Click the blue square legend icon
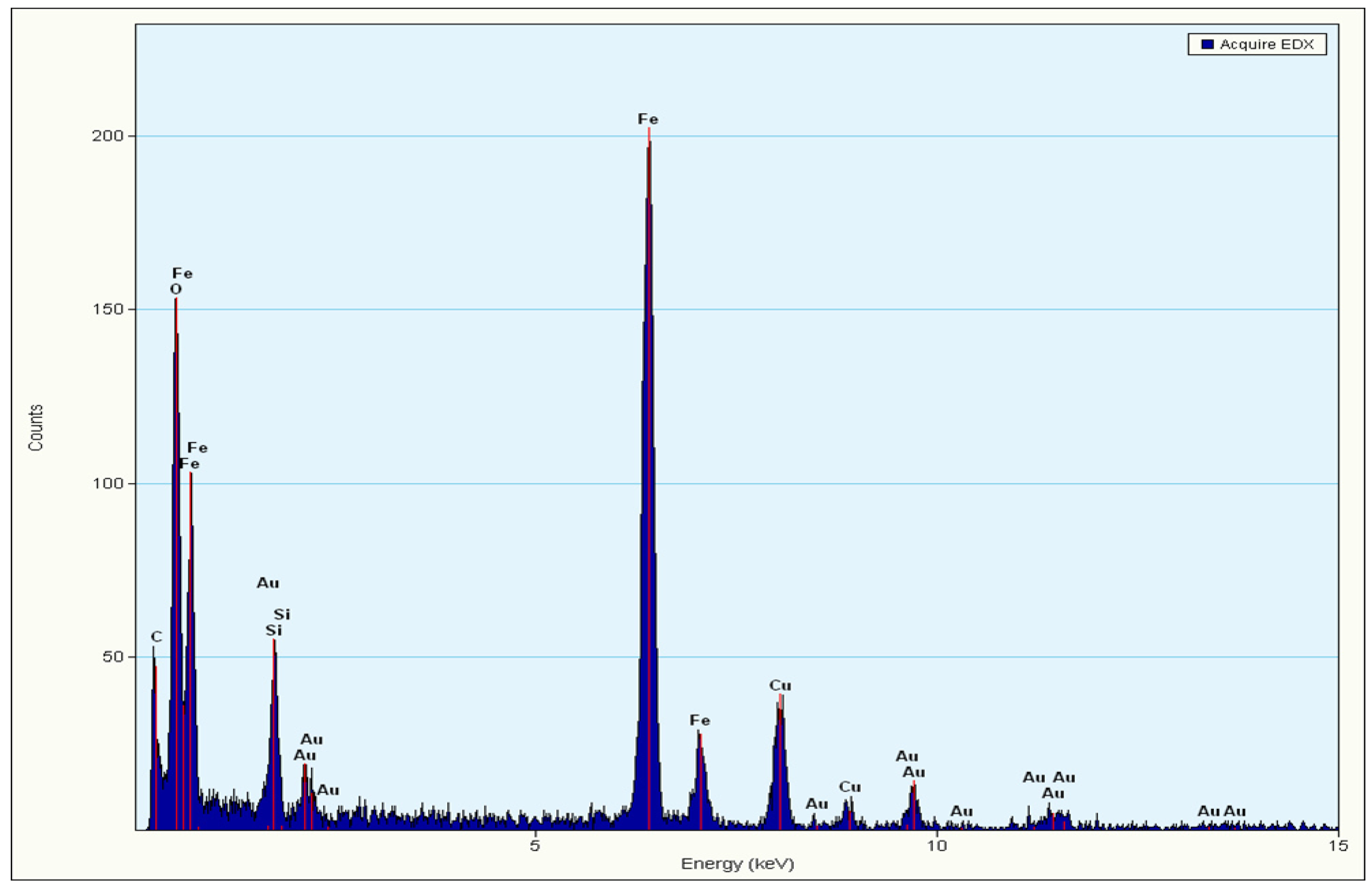Viewport: 1372px width, 886px height. [1207, 44]
